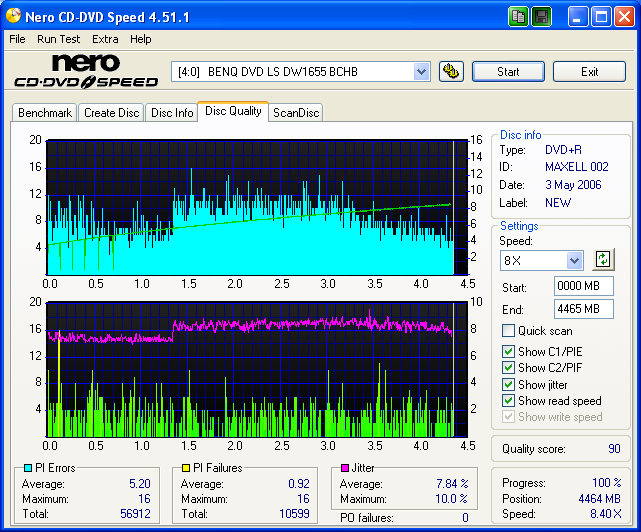Switch to the Benchmark tab
The height and width of the screenshot is (532, 641).
[x=45, y=113]
